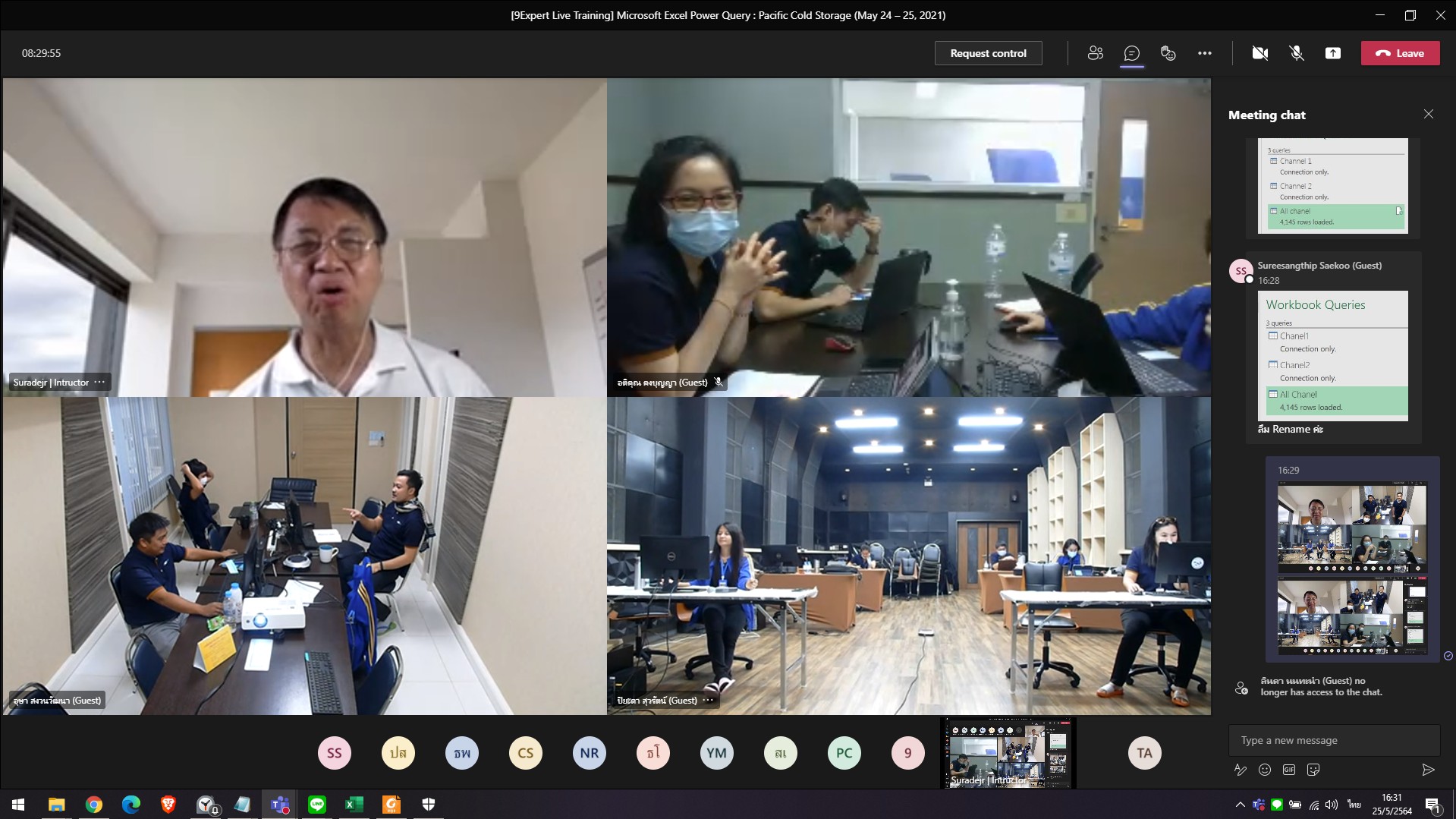Mute อติคุณ ดงบุญญา using the mic indicator
1456x819 pixels.
717,382
